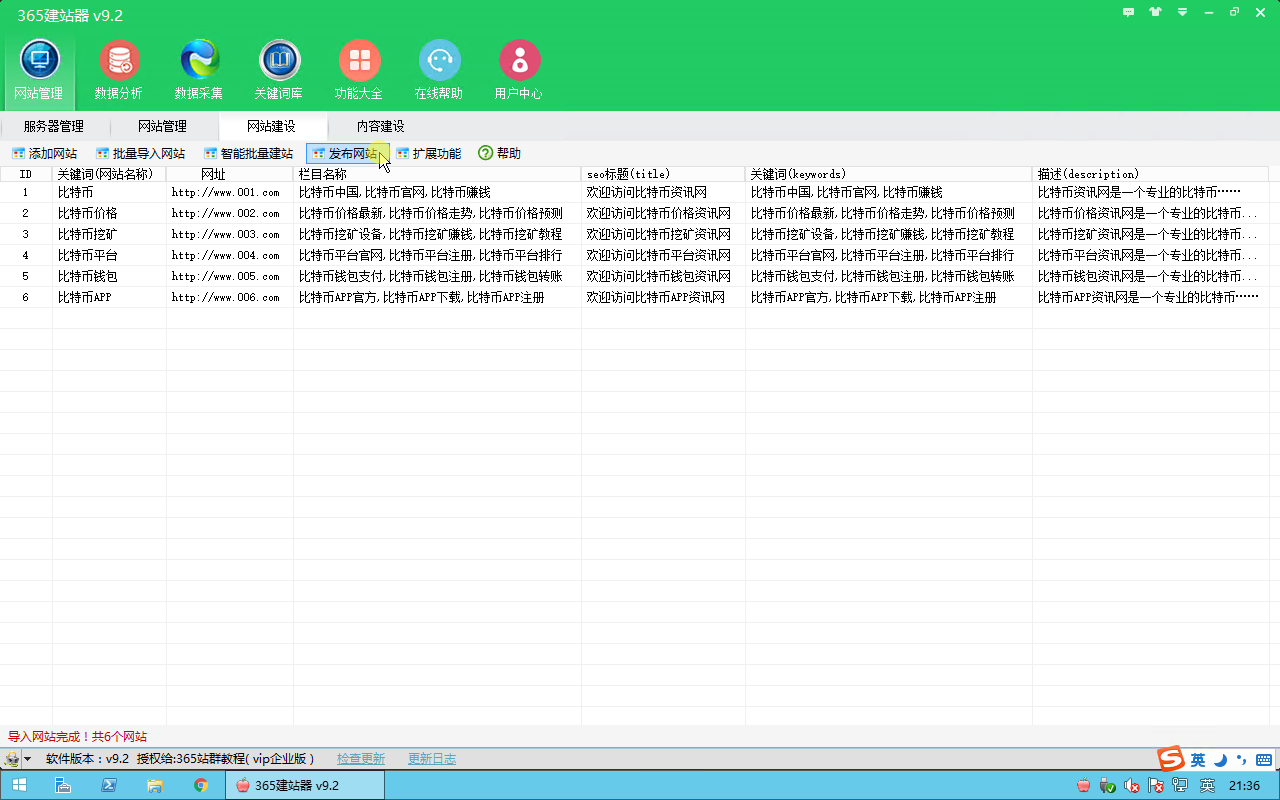Click the URL http://www.006.com cell
Screen dimensions: 1280x800
[x=230, y=297]
